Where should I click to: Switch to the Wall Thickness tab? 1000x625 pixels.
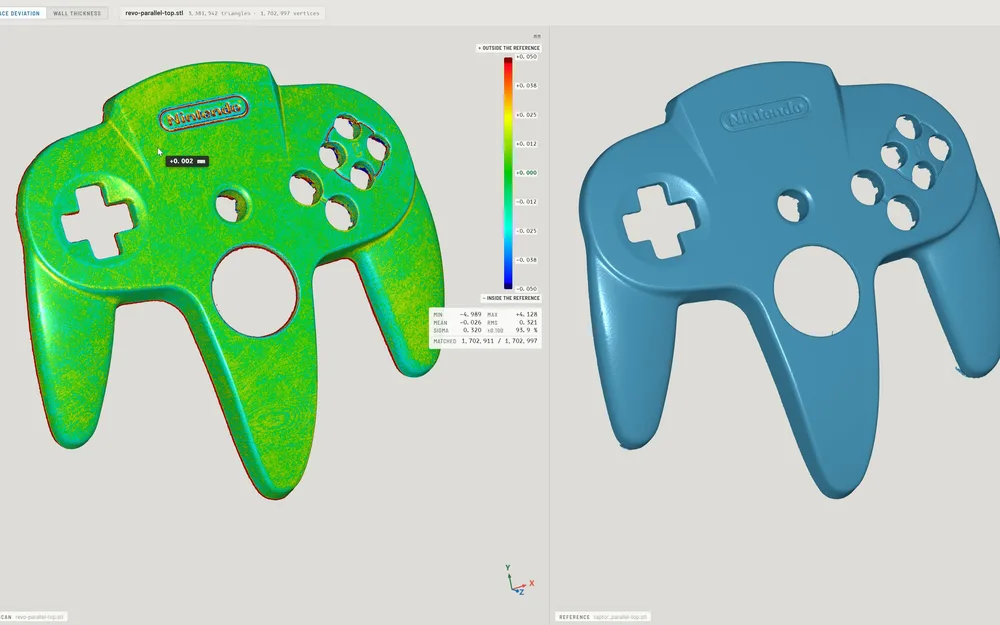pyautogui.click(x=77, y=13)
